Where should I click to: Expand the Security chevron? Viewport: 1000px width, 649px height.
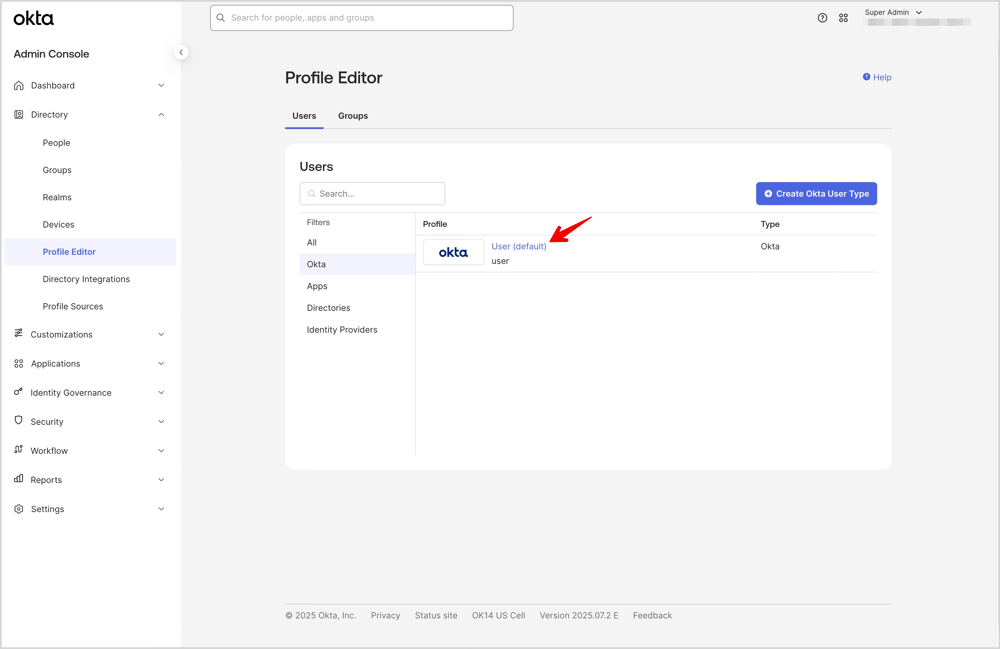(x=161, y=421)
